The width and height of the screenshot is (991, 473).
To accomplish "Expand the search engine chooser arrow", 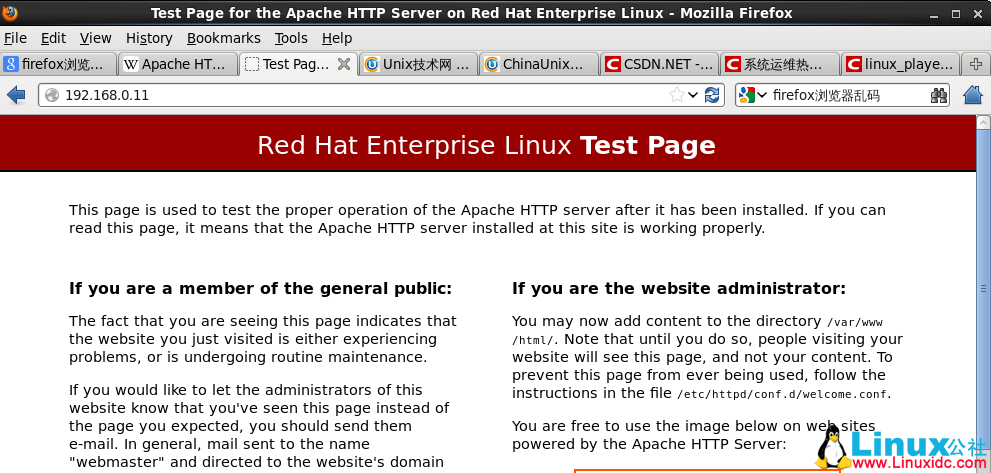I will 762,95.
